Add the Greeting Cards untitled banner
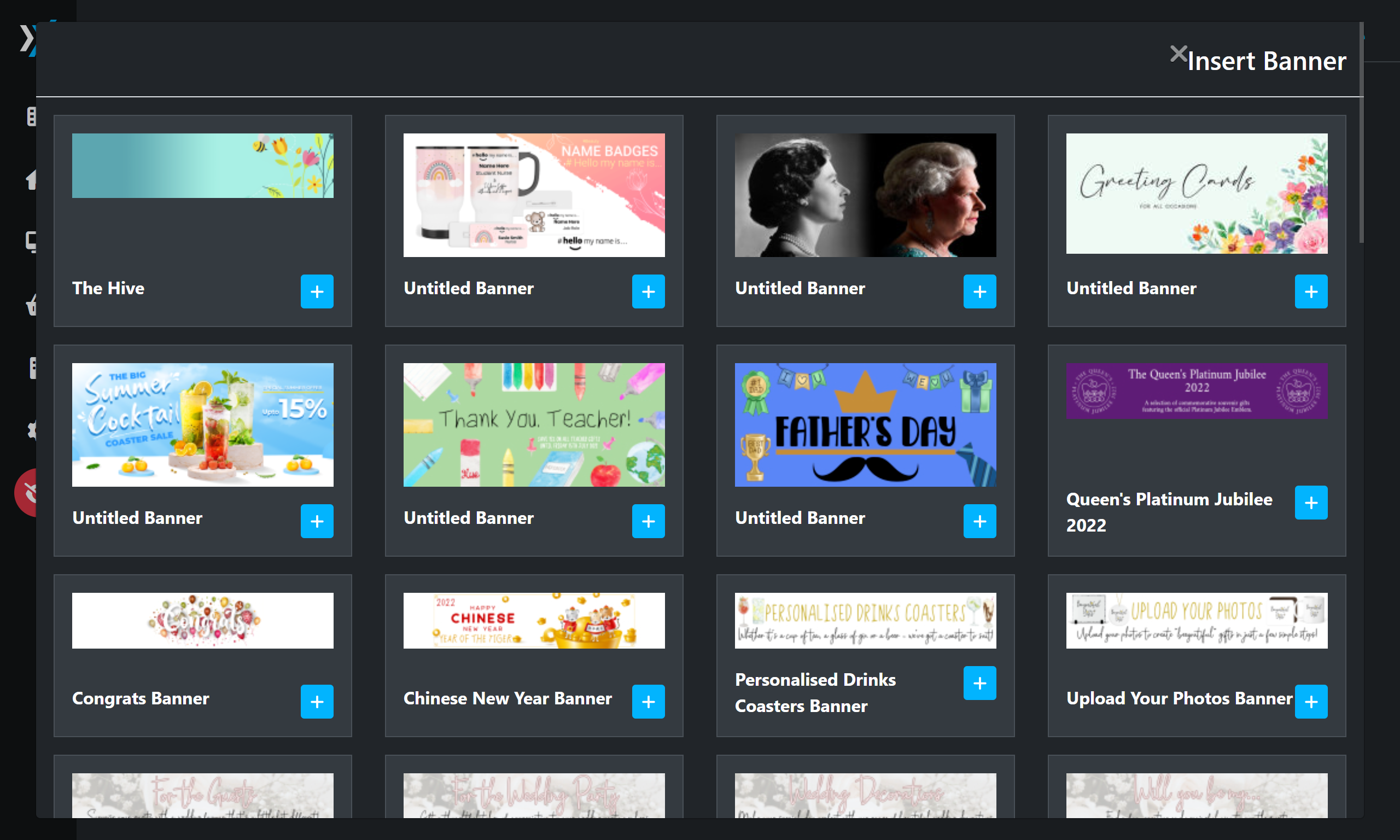Image resolution: width=1400 pixels, height=840 pixels. point(1311,291)
